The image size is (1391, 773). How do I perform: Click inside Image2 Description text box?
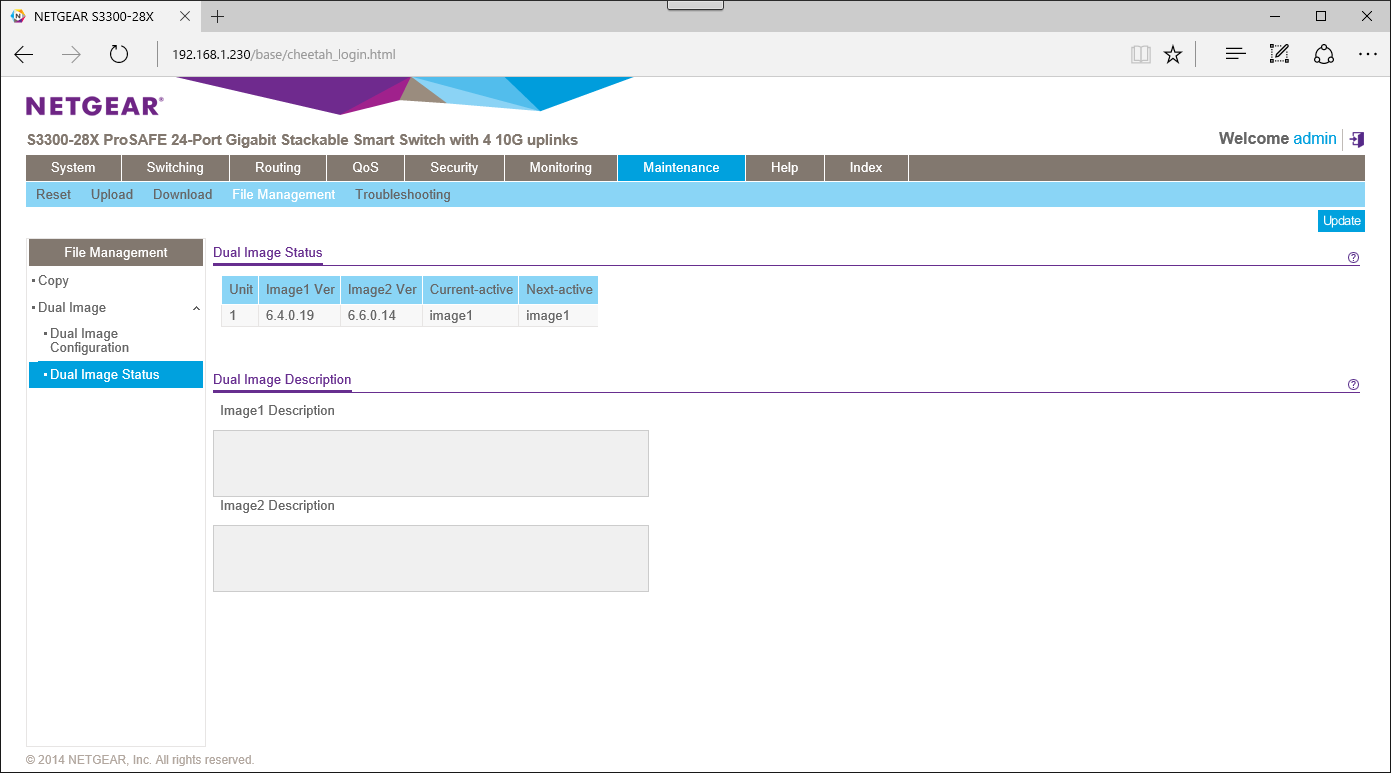pyautogui.click(x=431, y=559)
